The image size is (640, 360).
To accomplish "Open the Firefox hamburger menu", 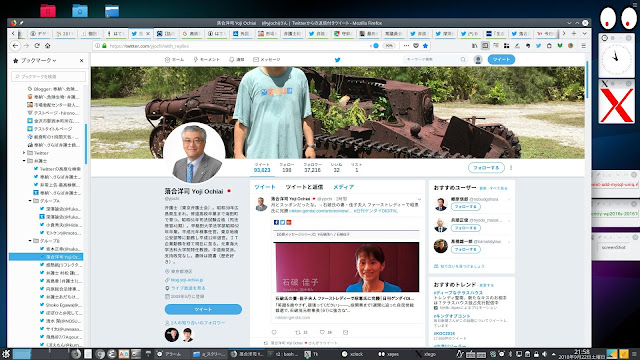I will (584, 46).
